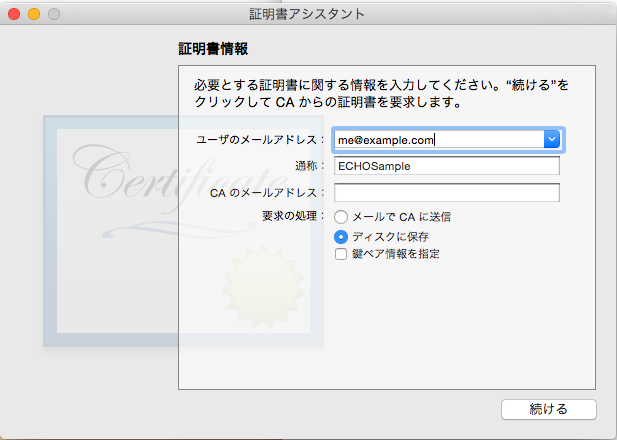
Task: Click the 通称 label text
Action: [310, 166]
